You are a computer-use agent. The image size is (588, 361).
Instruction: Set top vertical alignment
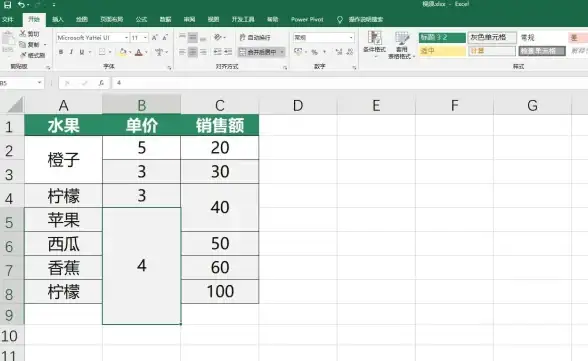[x=182, y=37]
